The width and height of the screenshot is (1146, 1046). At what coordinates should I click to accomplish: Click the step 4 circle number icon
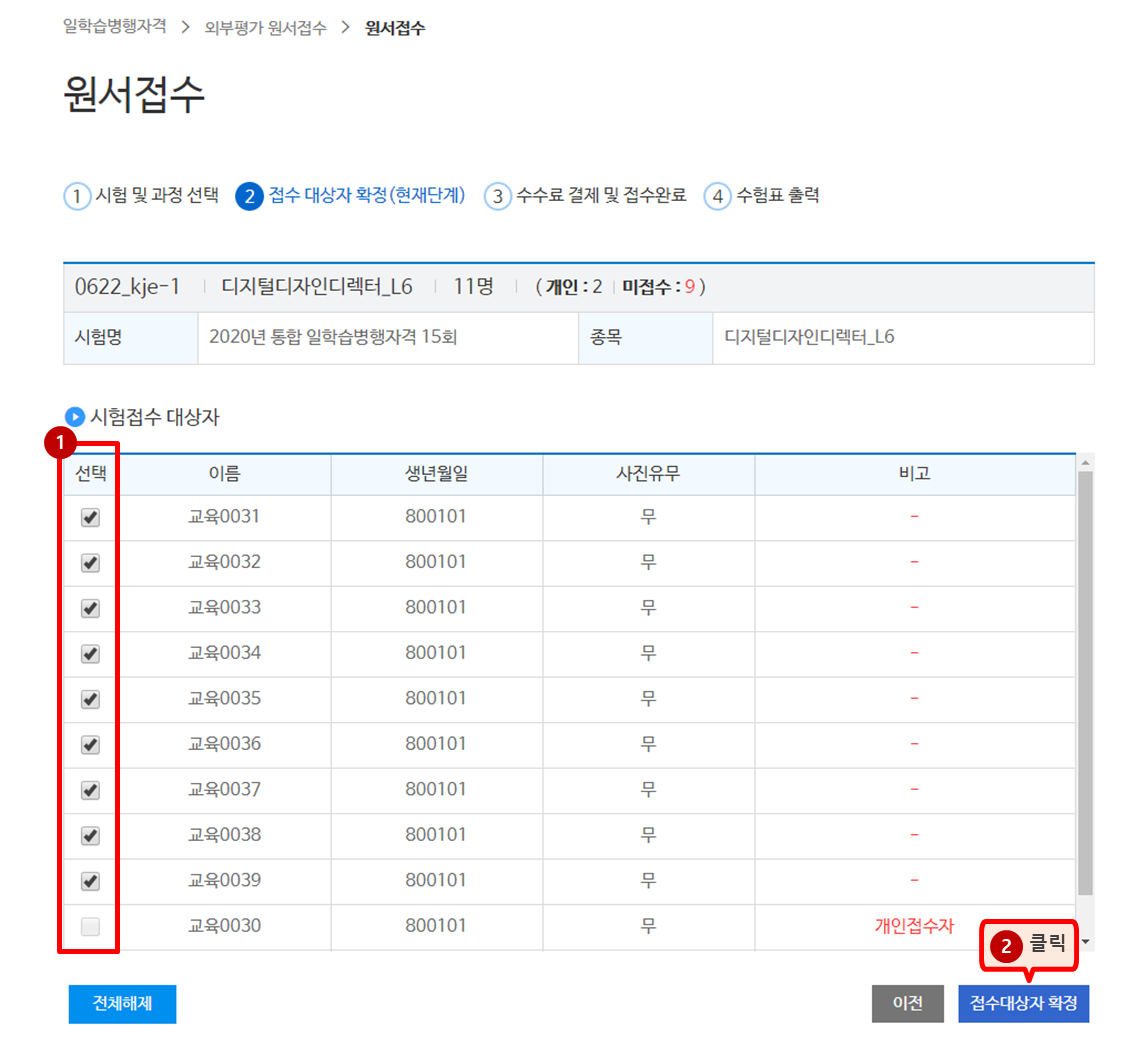click(x=717, y=196)
